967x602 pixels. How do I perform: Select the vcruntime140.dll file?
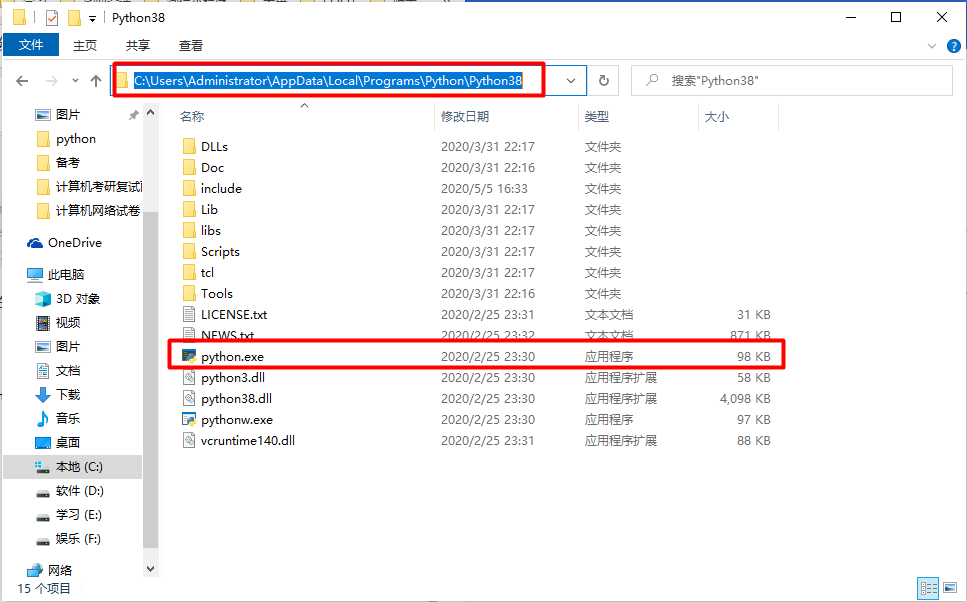click(248, 440)
